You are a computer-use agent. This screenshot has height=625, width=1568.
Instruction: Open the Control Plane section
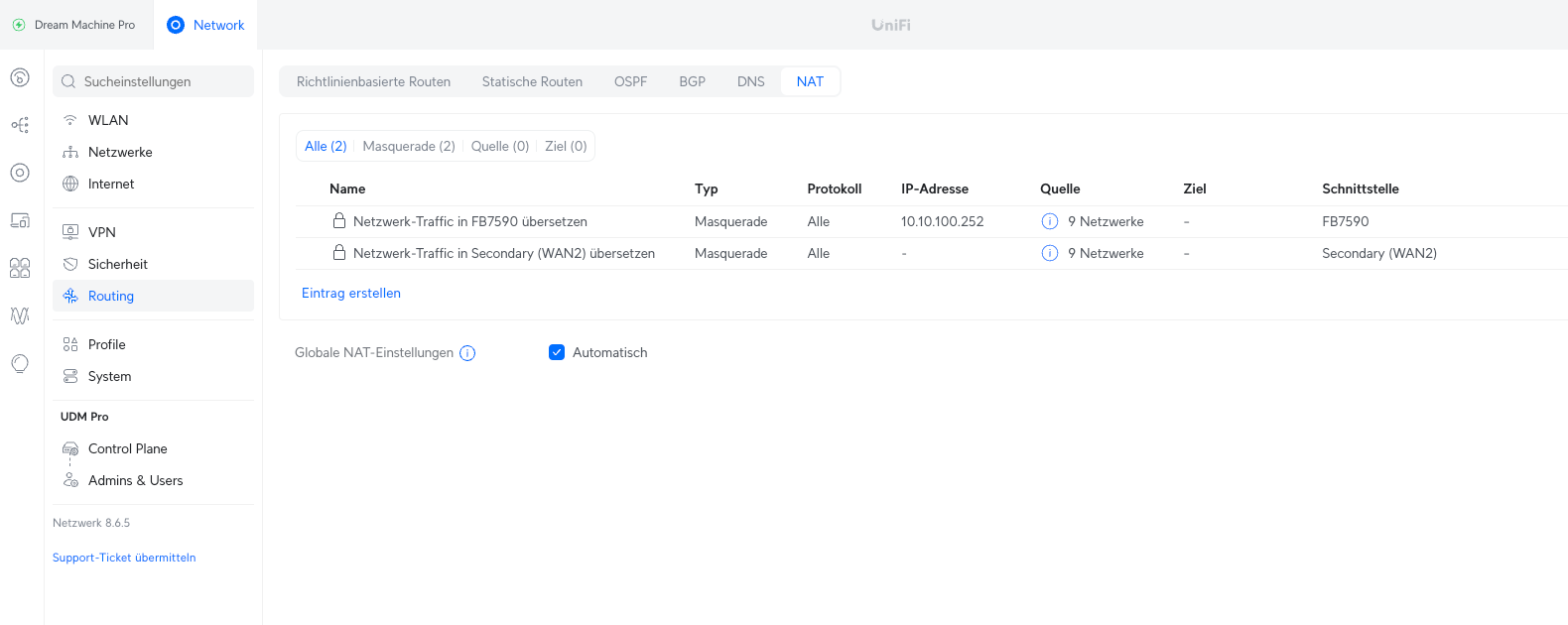coord(127,448)
